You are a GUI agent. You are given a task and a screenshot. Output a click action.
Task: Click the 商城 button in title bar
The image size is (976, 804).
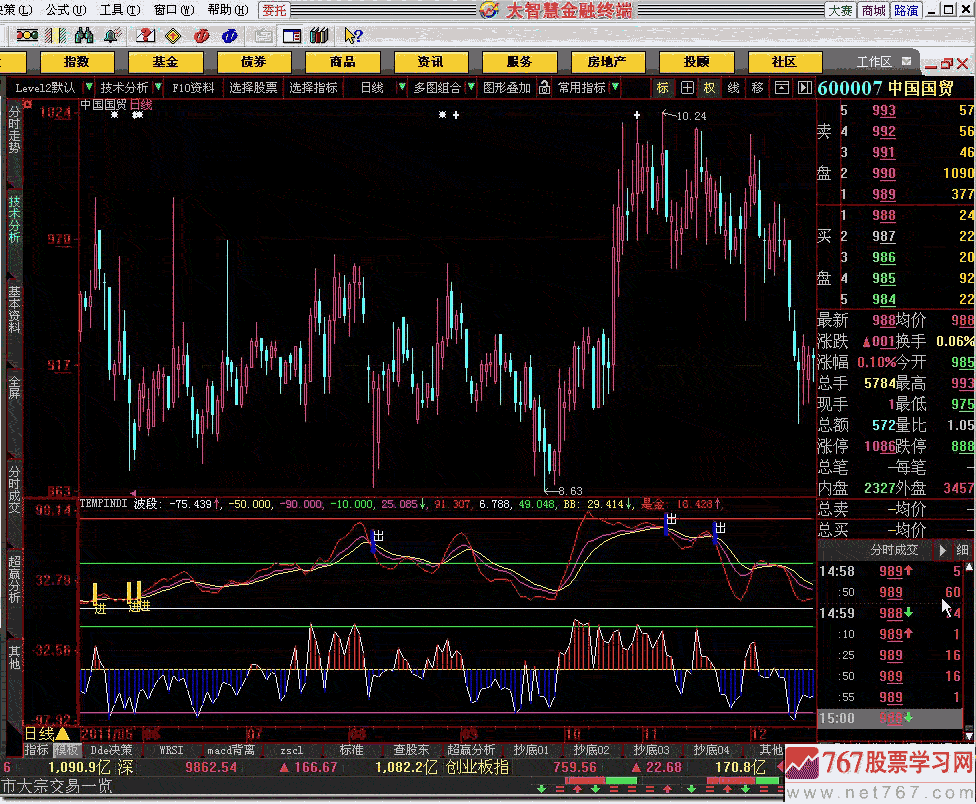(873, 10)
